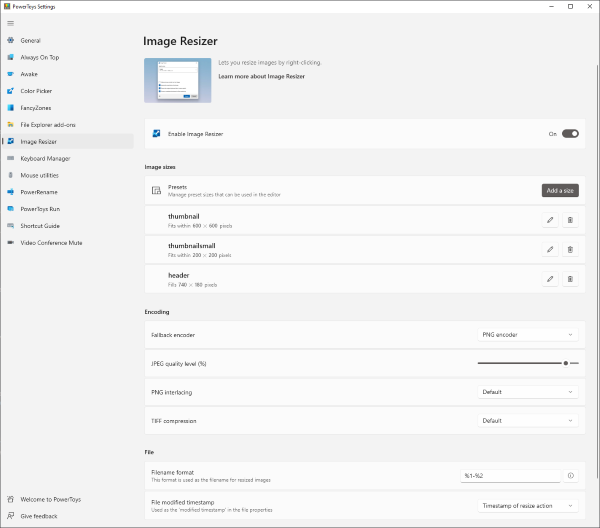Click the File Explorer add-ons icon

[x=11, y=124]
